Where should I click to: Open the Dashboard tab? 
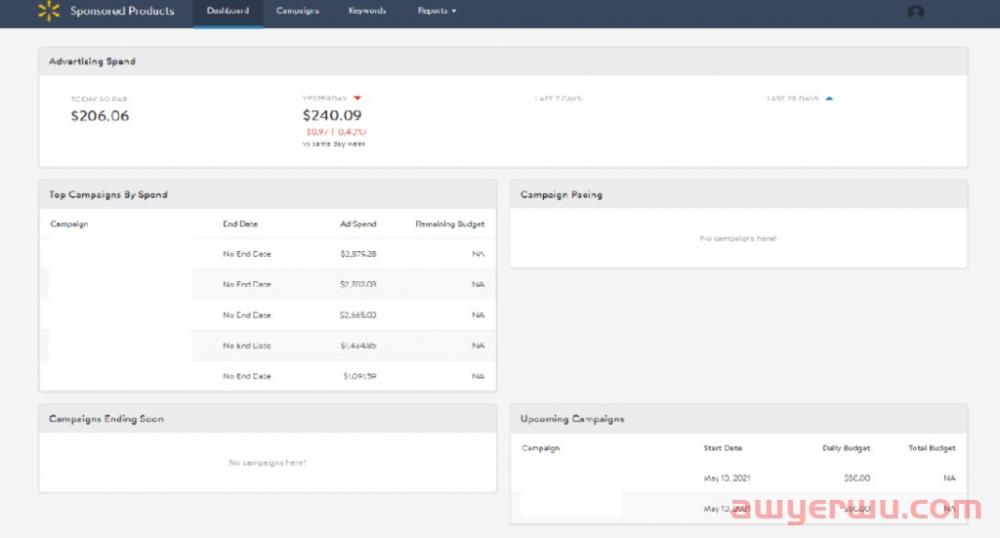click(x=228, y=11)
